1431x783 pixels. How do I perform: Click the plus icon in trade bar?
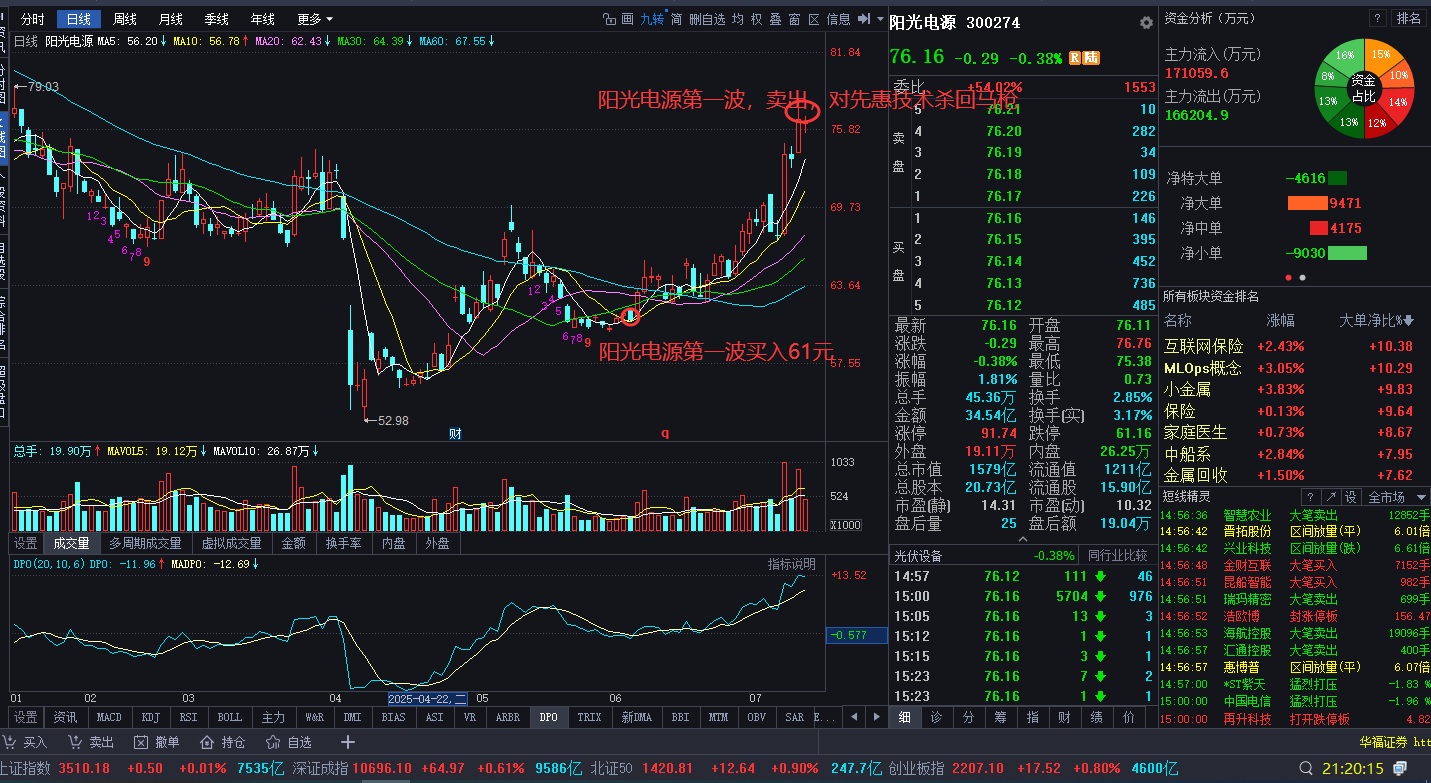(348, 742)
